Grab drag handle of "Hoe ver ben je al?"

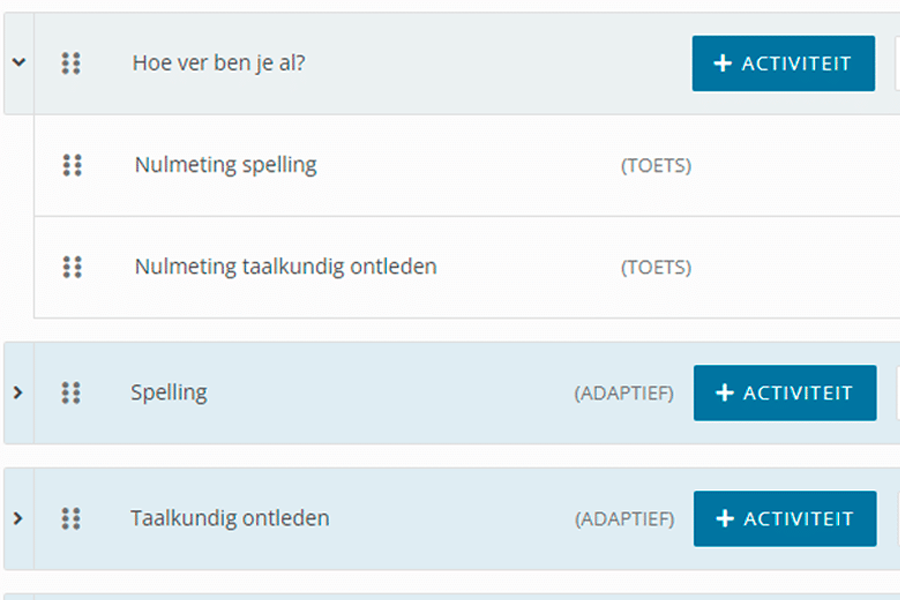tap(71, 64)
